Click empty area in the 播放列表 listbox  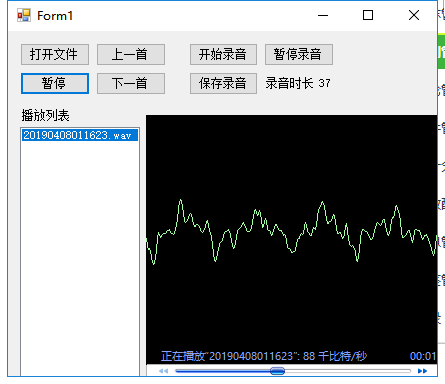[x=80, y=257]
